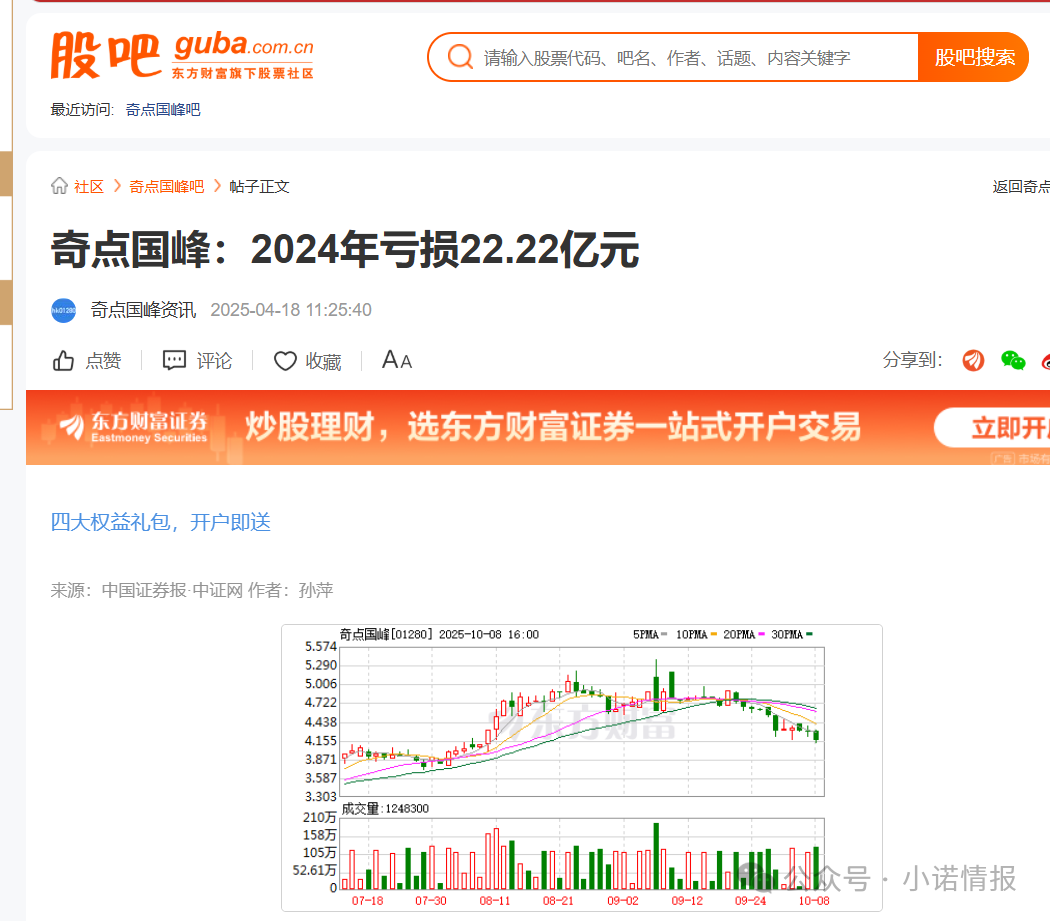Viewport: 1050px width, 921px height.
Task: Go to 社区 in the breadcrumb
Action: coord(88,186)
